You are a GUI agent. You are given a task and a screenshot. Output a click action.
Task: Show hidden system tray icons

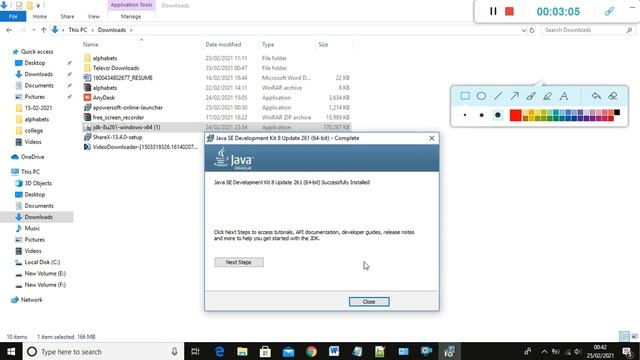544,351
